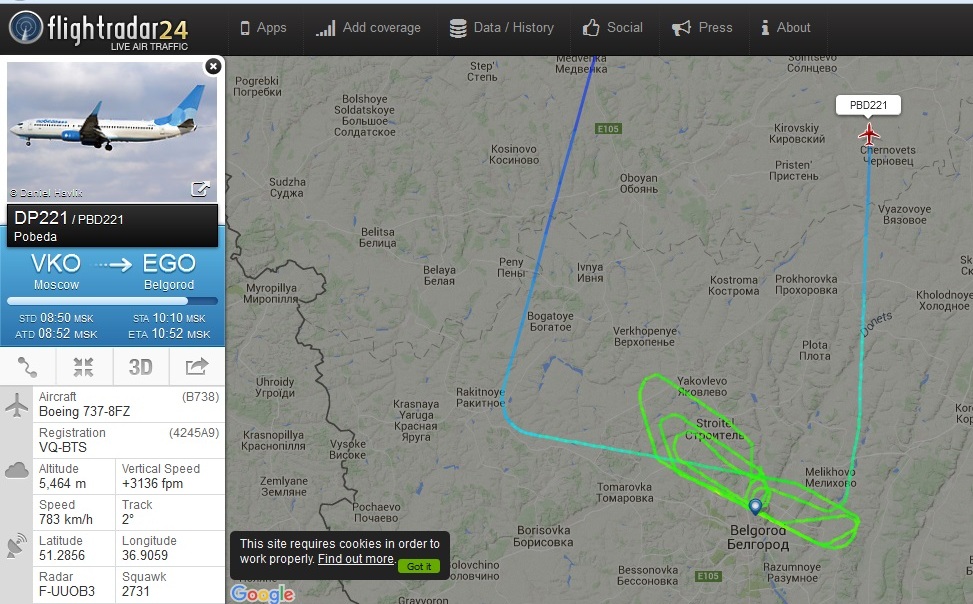The height and width of the screenshot is (604, 973).
Task: Click the Pobeda aircraft photo thumbnail
Action: [112, 130]
